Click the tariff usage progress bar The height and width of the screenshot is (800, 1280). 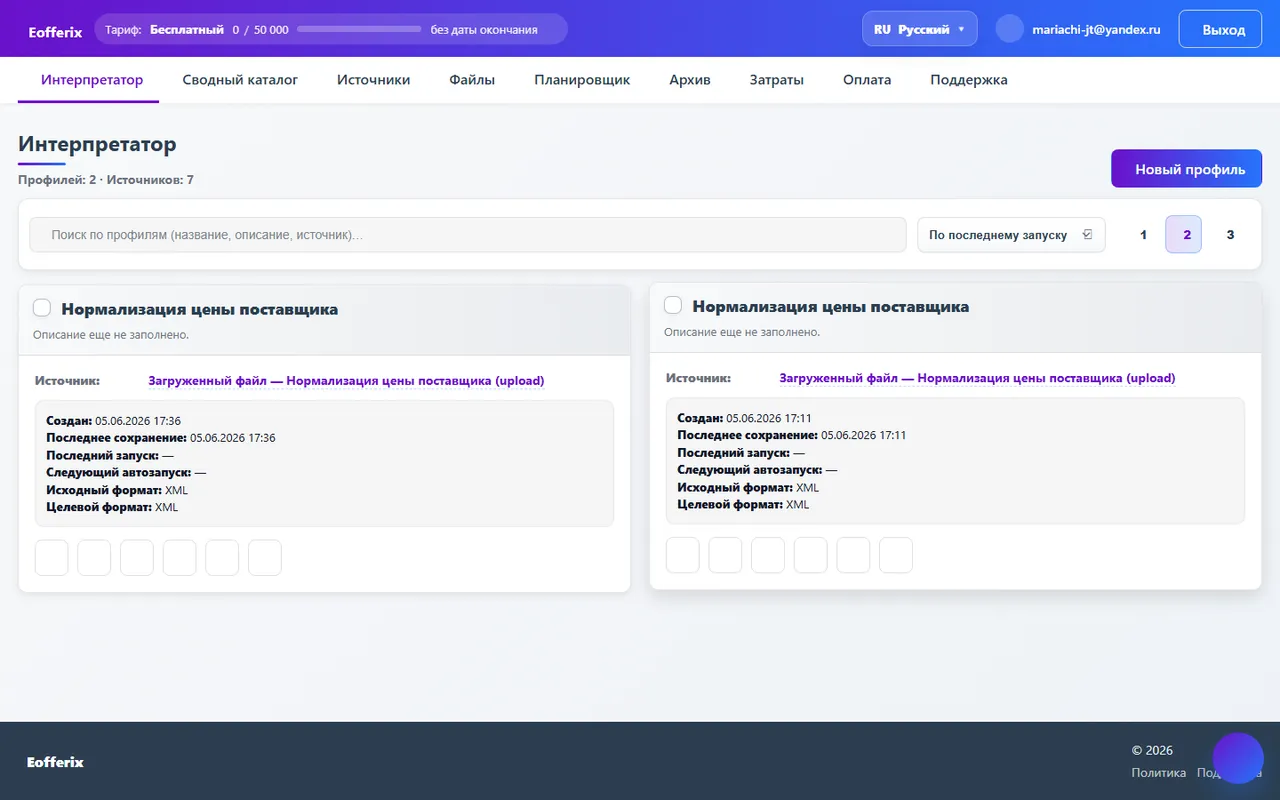pos(359,29)
